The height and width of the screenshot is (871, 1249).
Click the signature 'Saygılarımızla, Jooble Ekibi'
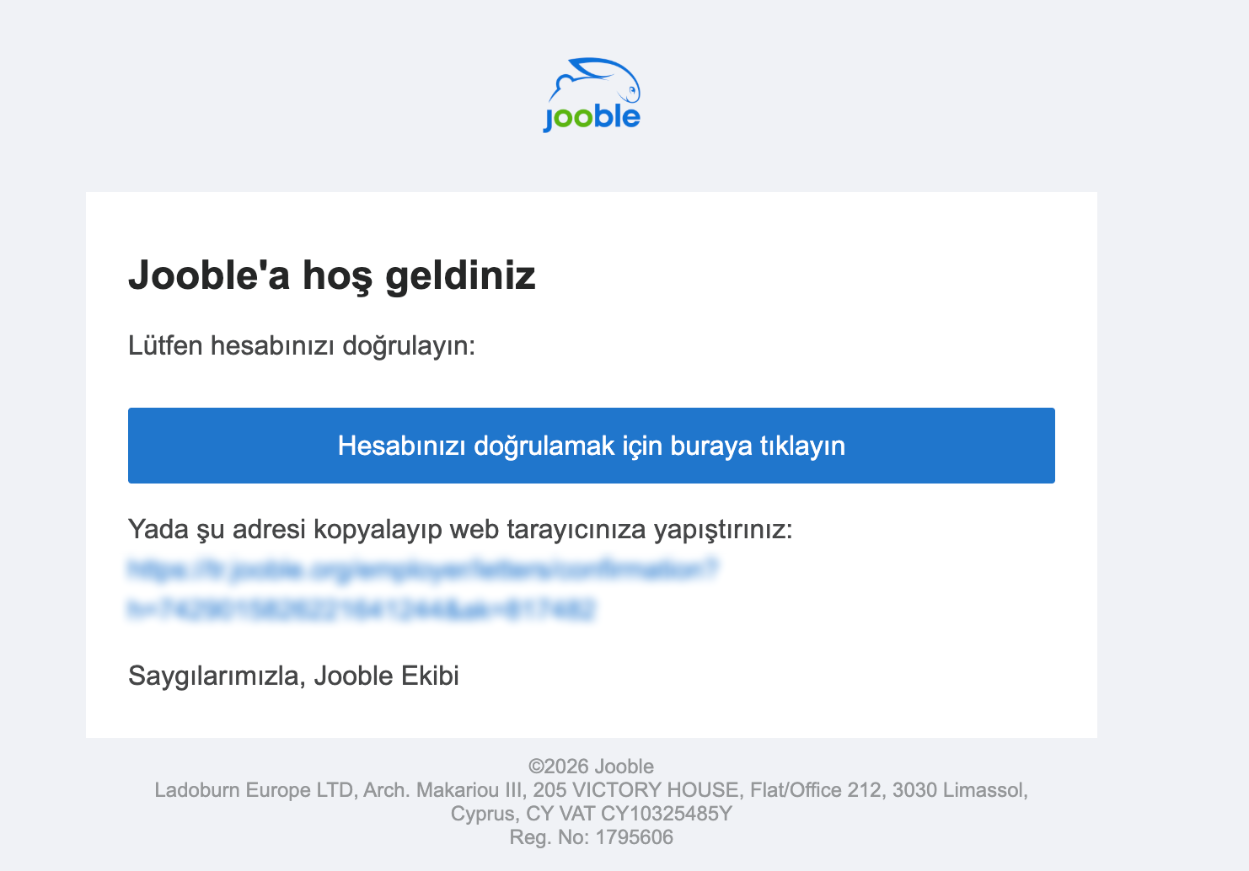pos(293,676)
